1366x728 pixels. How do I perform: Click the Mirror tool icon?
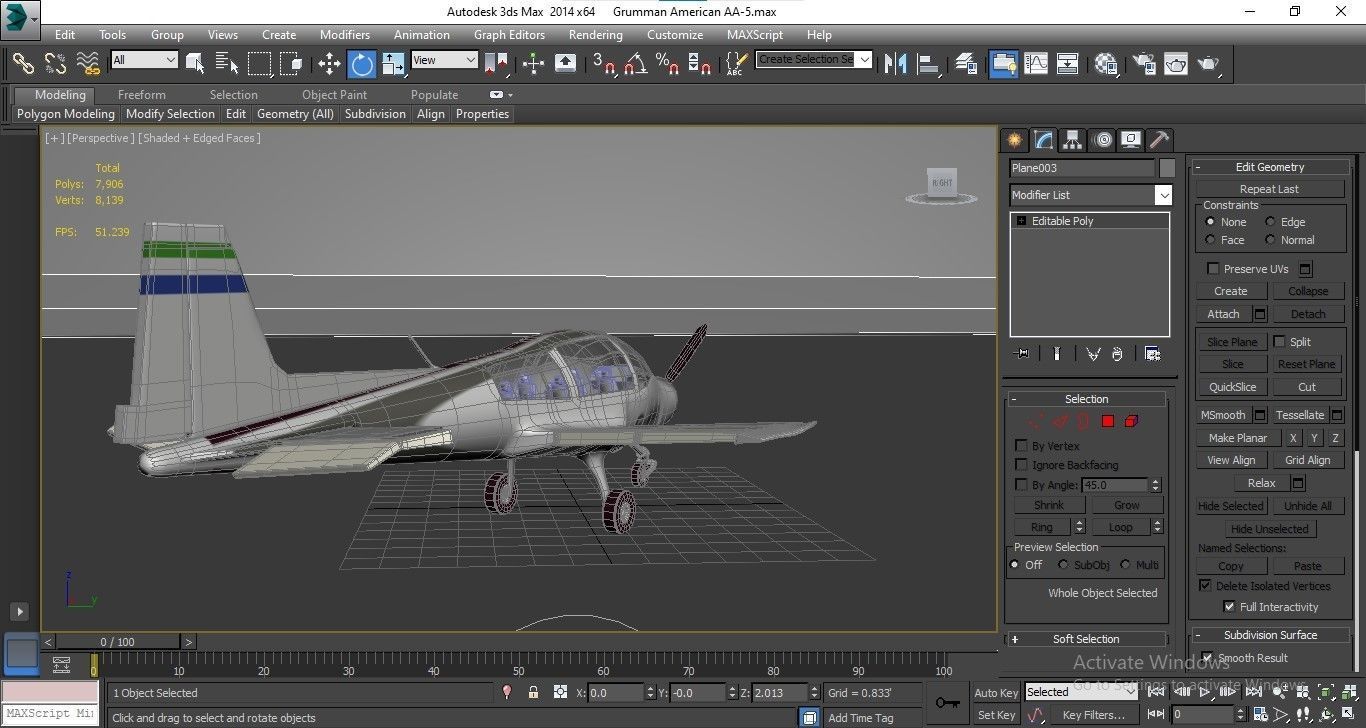pyautogui.click(x=895, y=63)
